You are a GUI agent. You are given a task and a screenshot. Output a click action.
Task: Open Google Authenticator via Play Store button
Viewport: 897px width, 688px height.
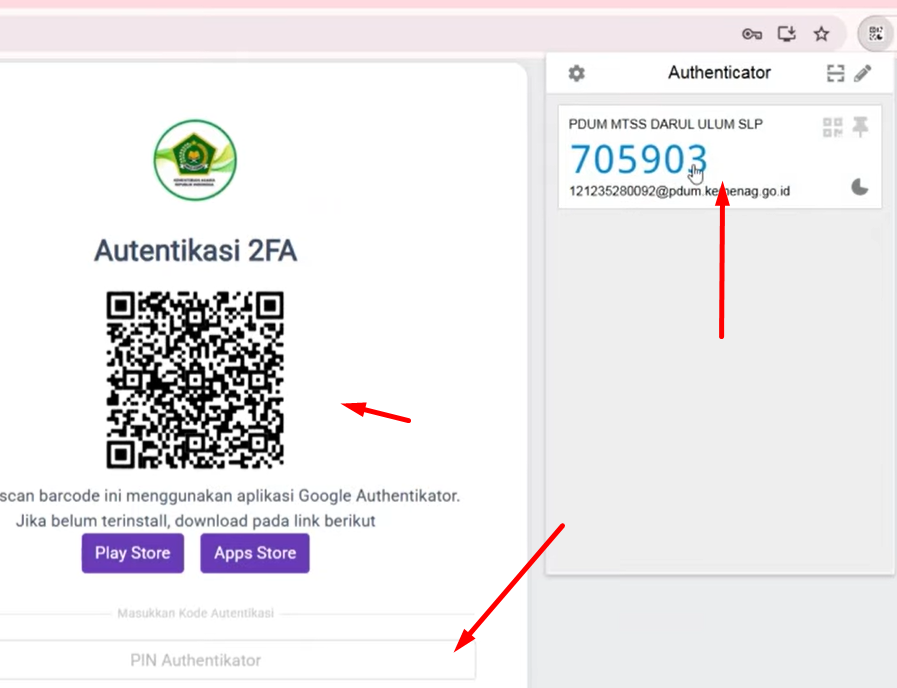(x=132, y=553)
